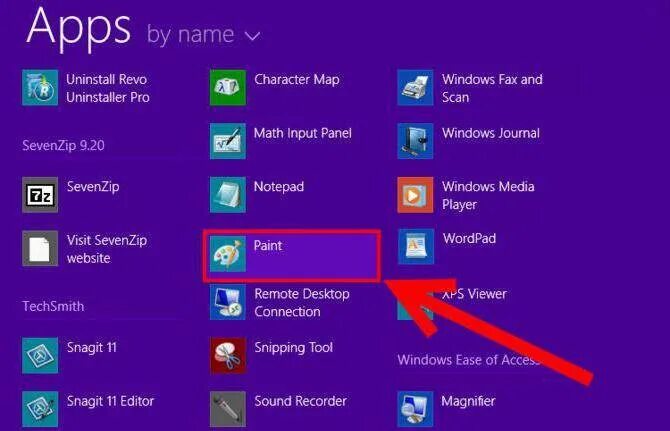Click the Apps screen title
Screen dimensions: 670x431
click(78, 28)
